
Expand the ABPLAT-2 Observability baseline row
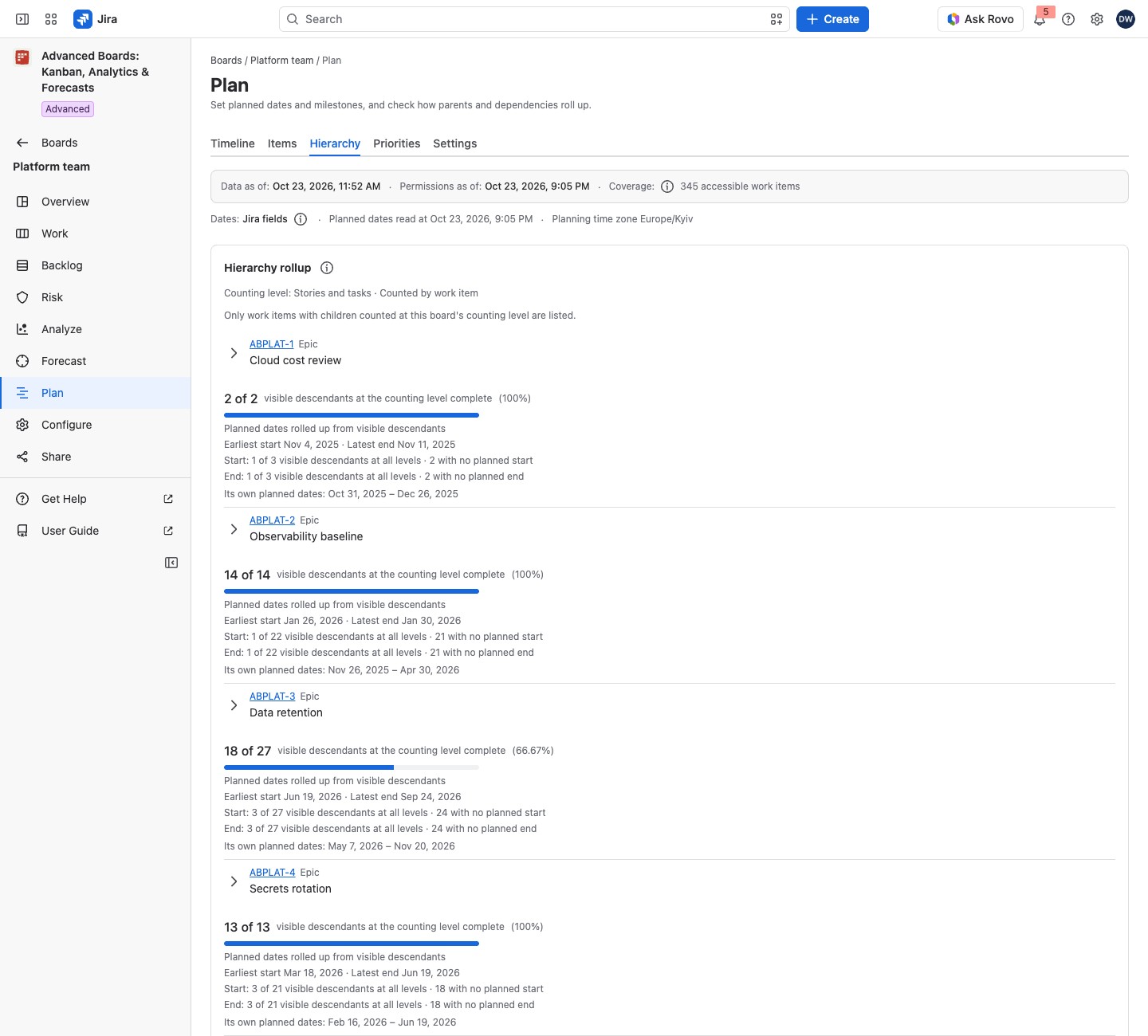tap(234, 528)
